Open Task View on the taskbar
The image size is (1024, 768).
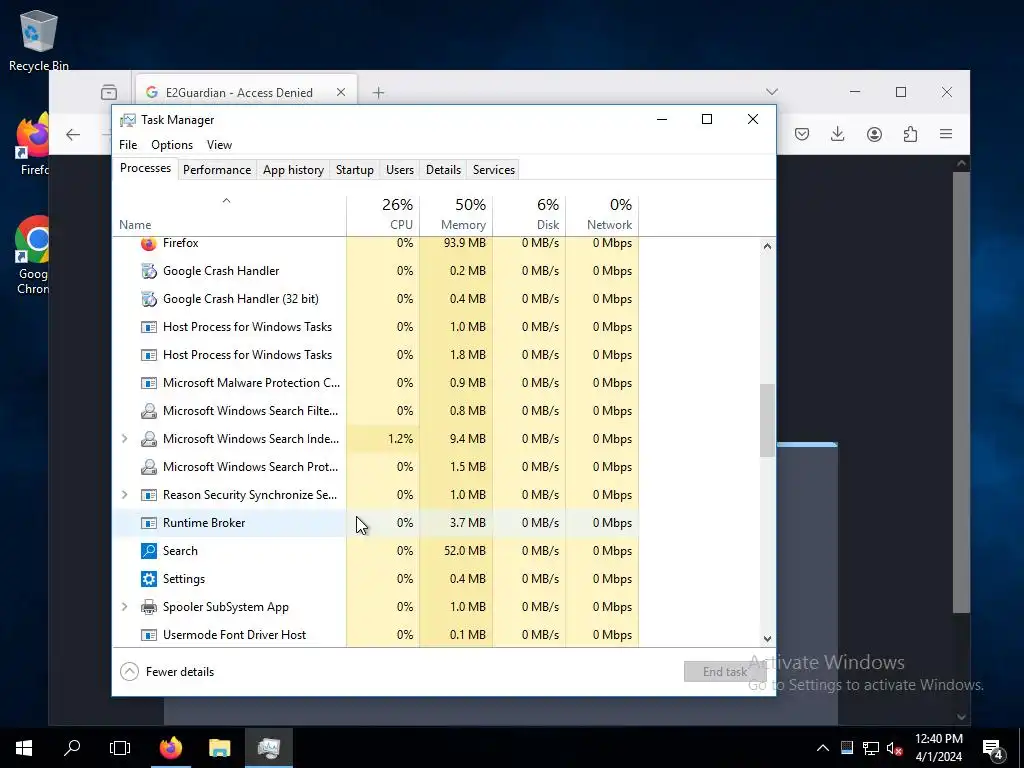coord(120,748)
